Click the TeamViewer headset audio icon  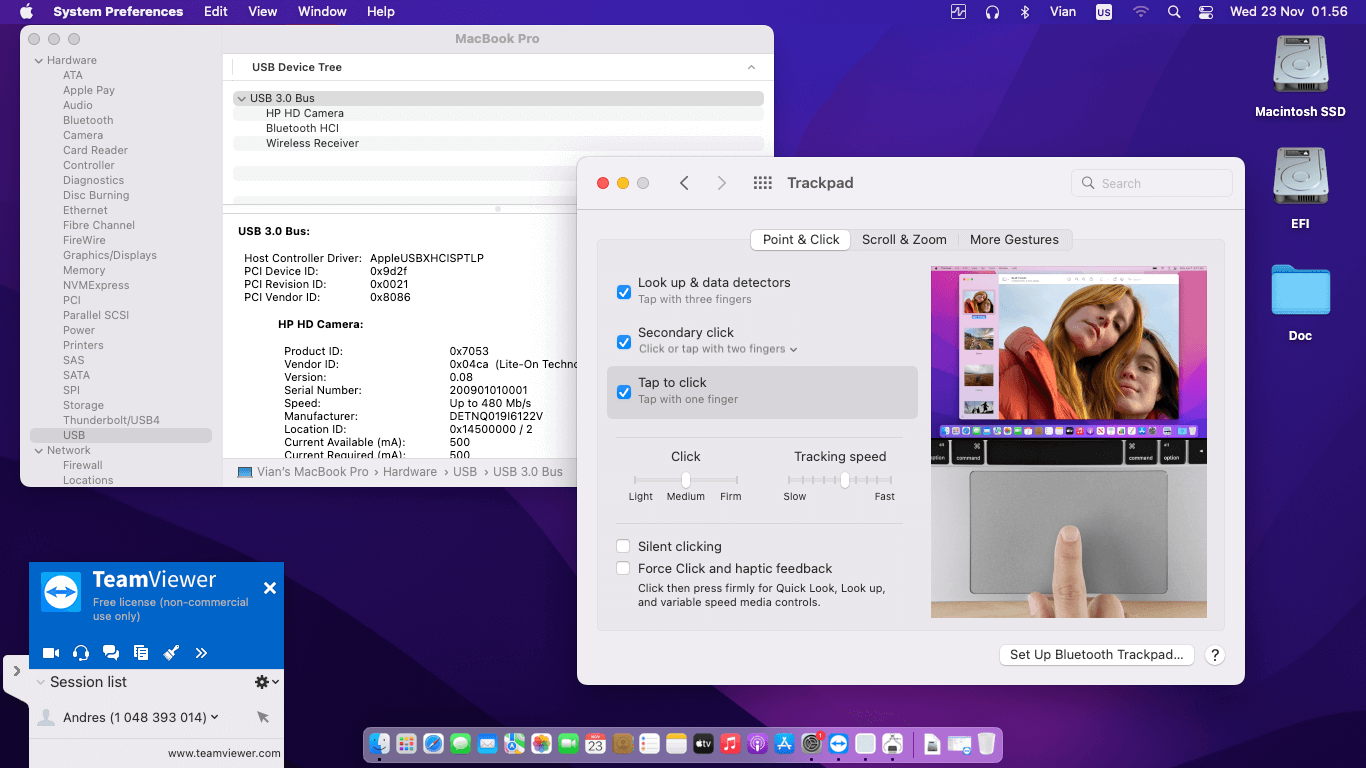pos(81,653)
